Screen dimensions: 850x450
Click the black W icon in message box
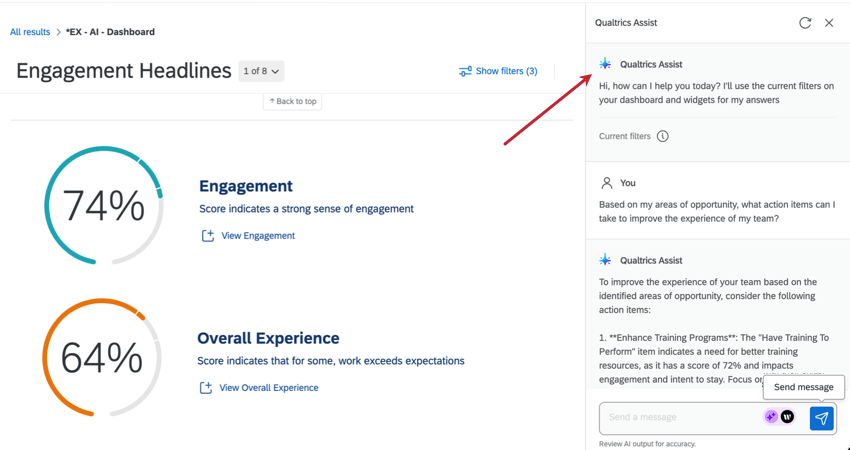(787, 417)
